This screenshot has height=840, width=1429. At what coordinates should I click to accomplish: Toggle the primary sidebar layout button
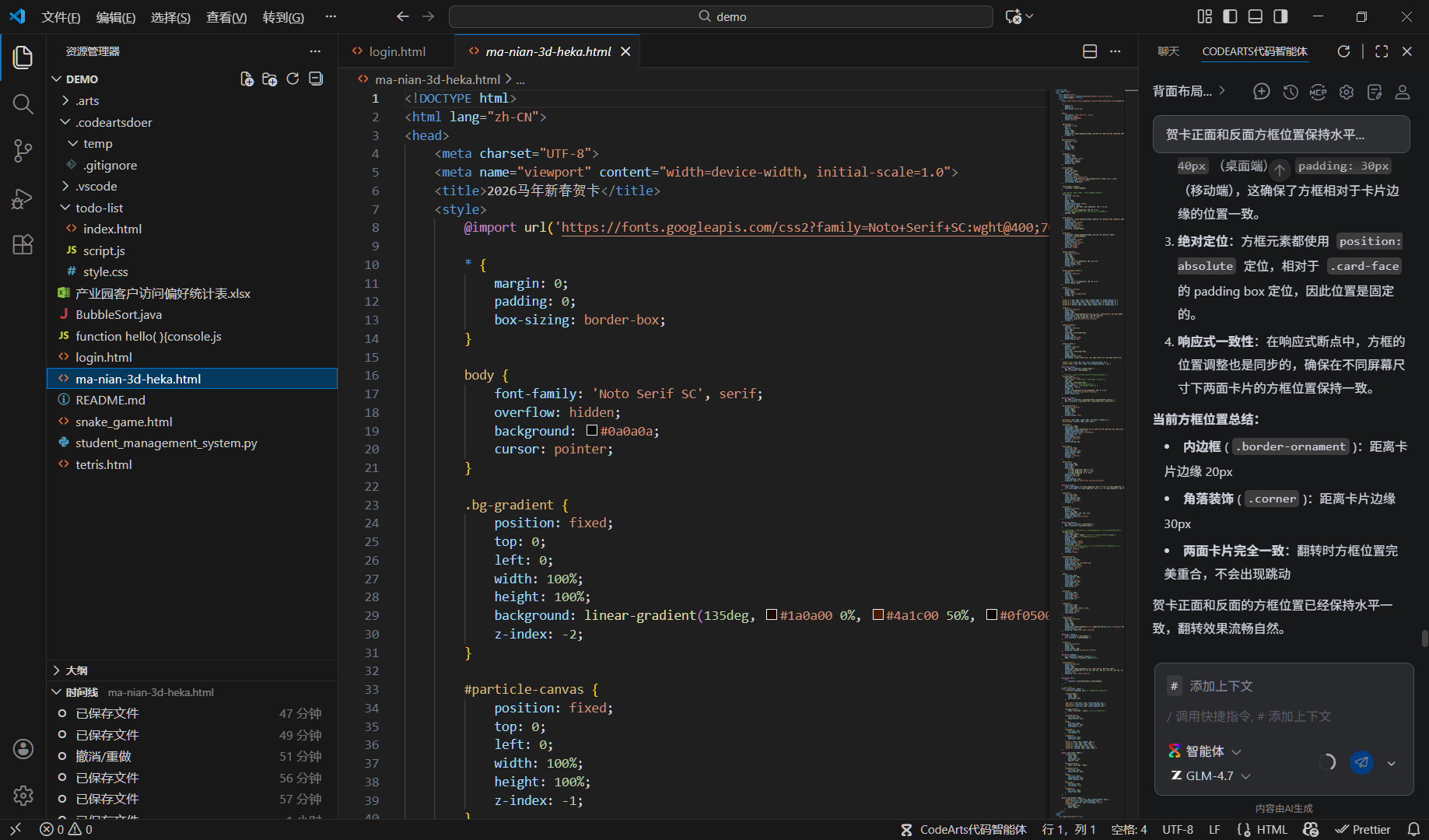(1230, 16)
